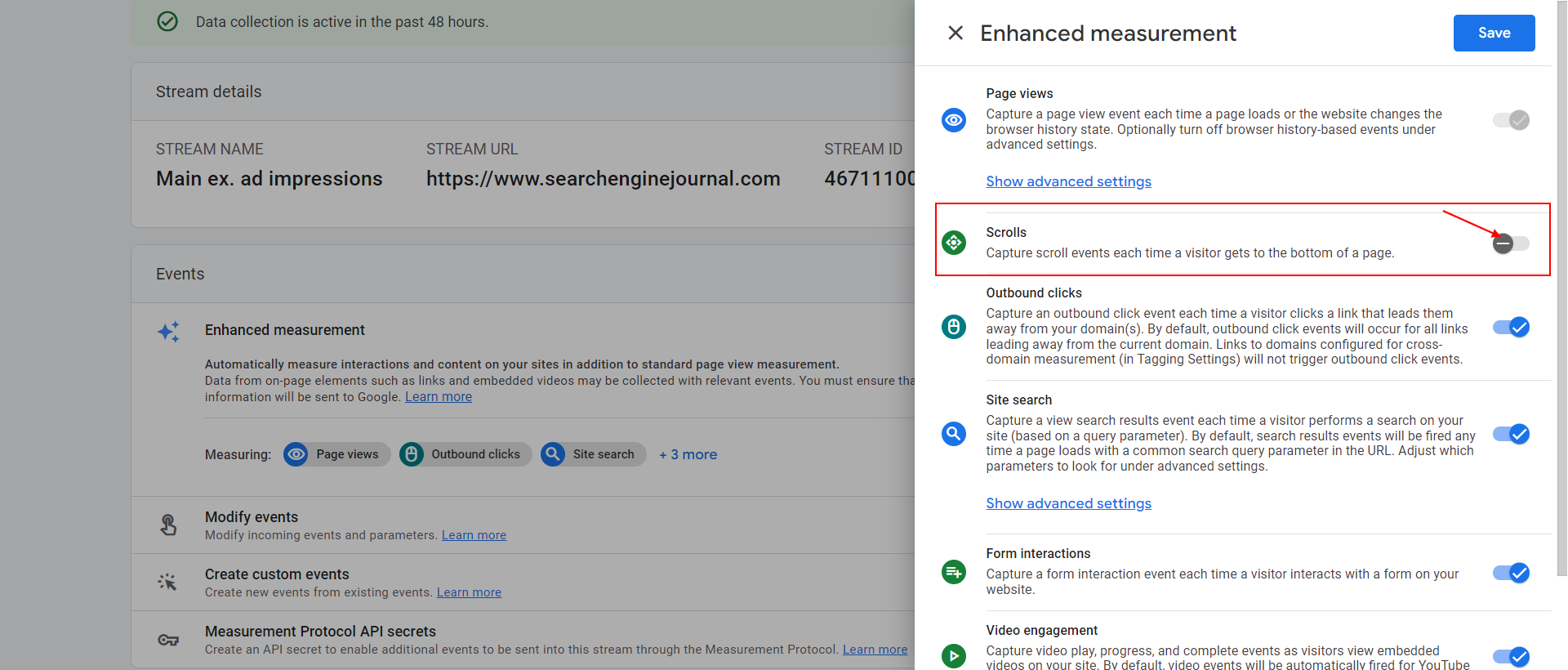
Task: Click the Enhanced measurement sparkle icon
Action: (x=168, y=331)
